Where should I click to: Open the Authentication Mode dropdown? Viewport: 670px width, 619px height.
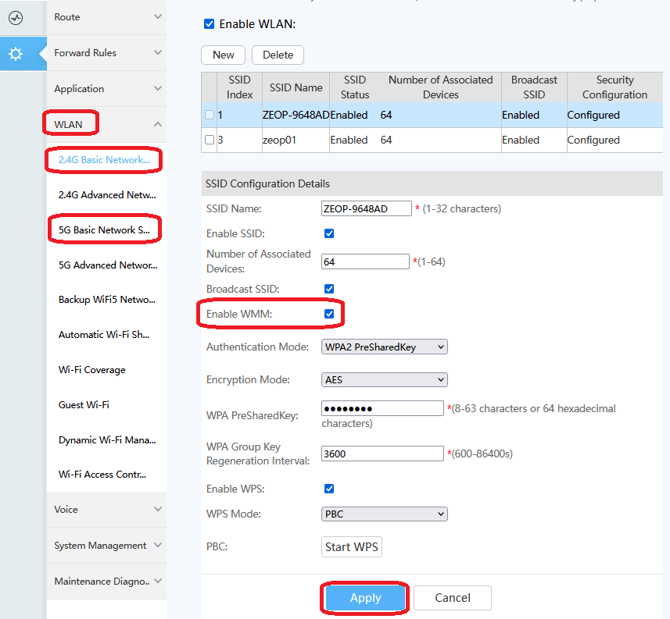click(384, 347)
